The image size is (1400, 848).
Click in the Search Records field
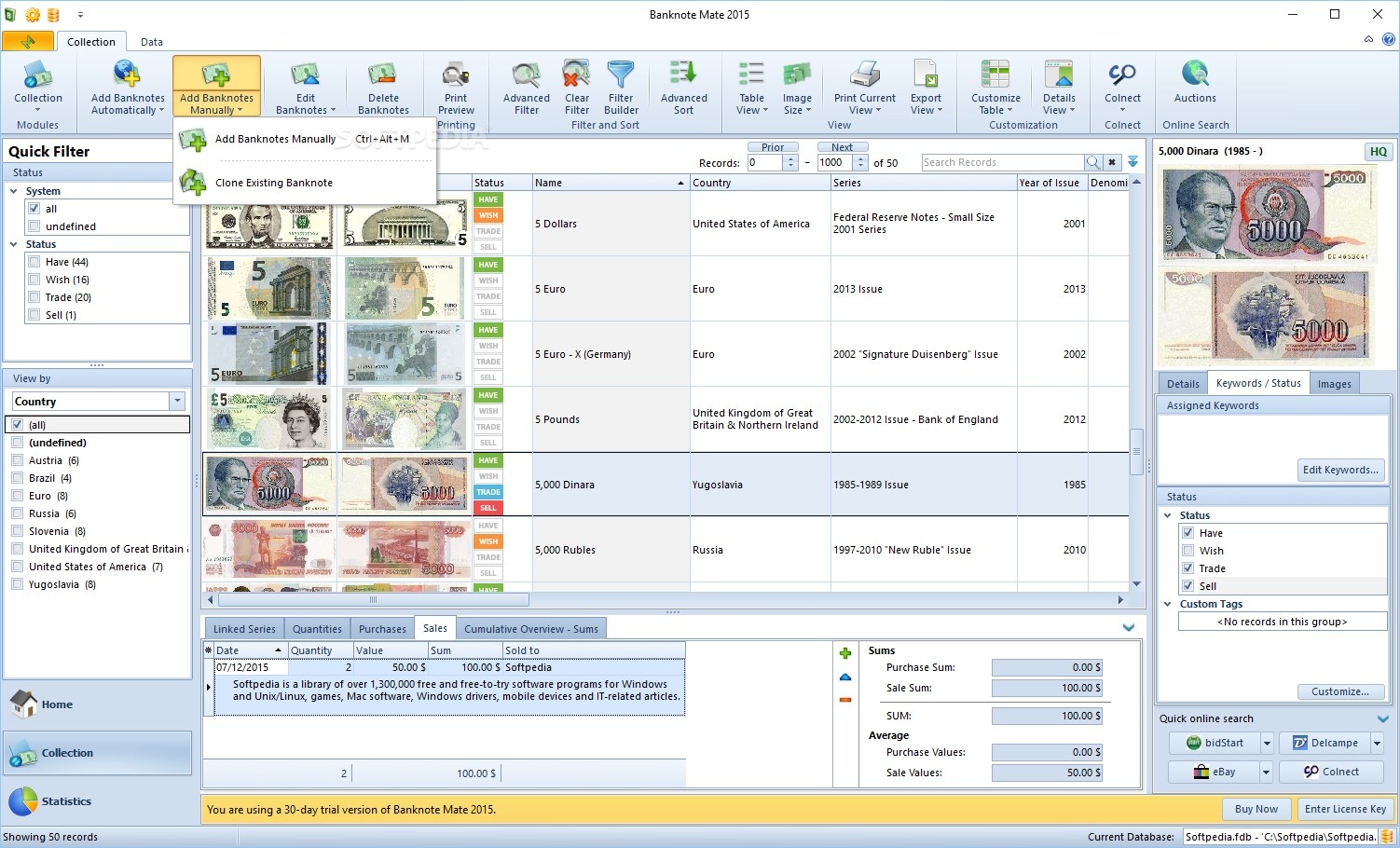pyautogui.click(x=1001, y=162)
